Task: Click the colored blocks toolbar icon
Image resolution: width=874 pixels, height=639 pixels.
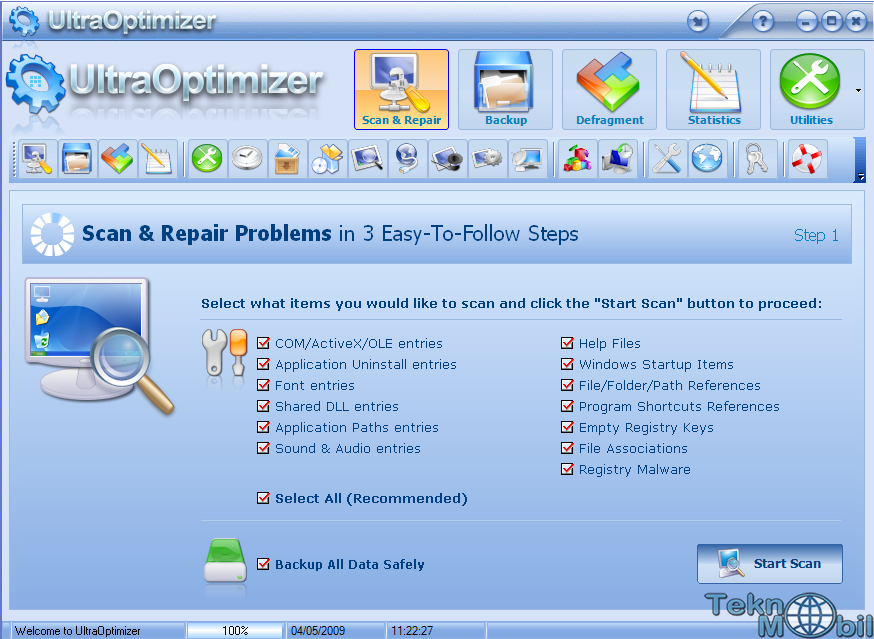Action: point(577,159)
